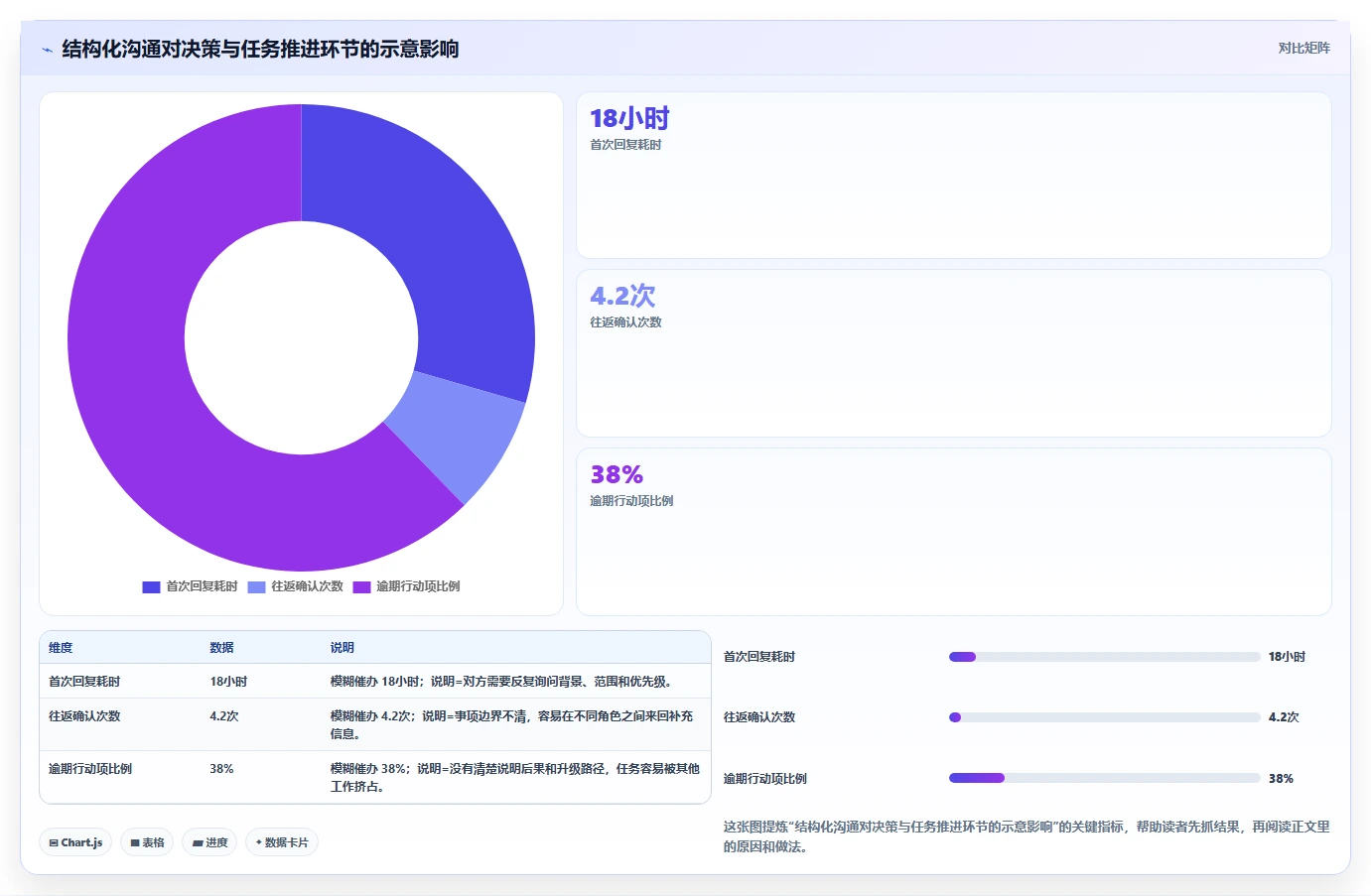This screenshot has width=1371, height=896.
Task: Select the 4.2次 metric card
Action: [x=953, y=353]
